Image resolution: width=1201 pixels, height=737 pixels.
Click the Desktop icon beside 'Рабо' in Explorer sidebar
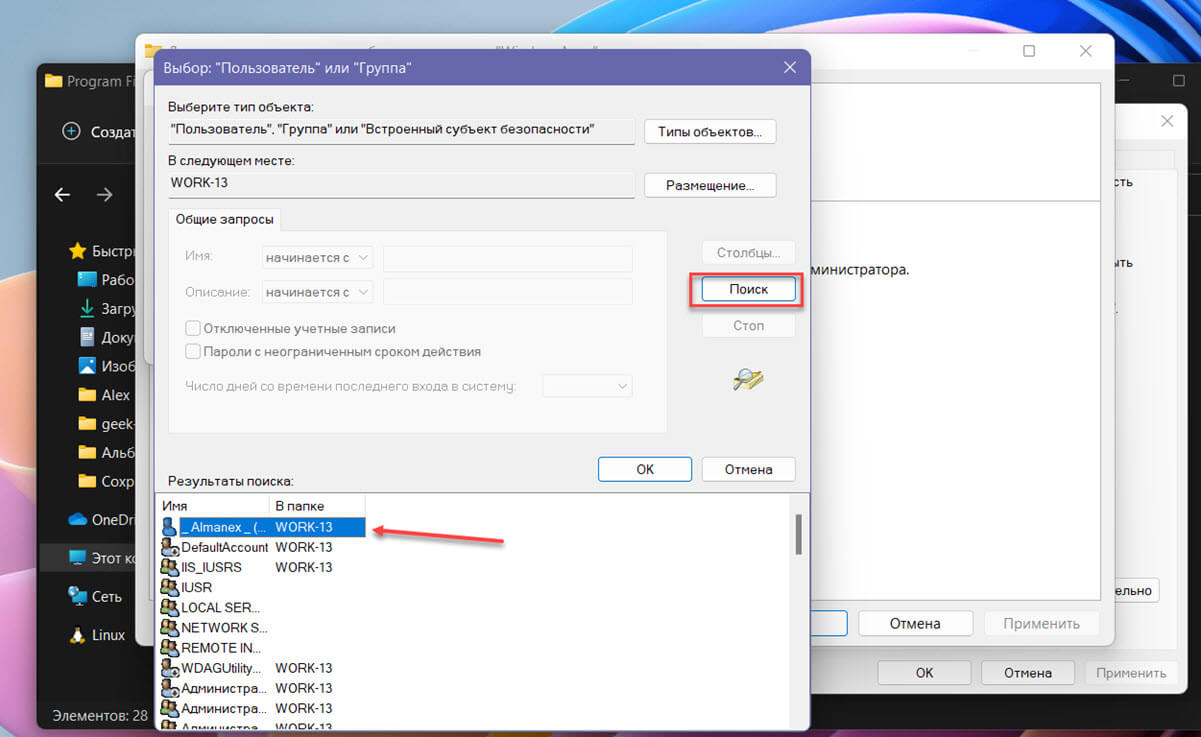click(86, 279)
